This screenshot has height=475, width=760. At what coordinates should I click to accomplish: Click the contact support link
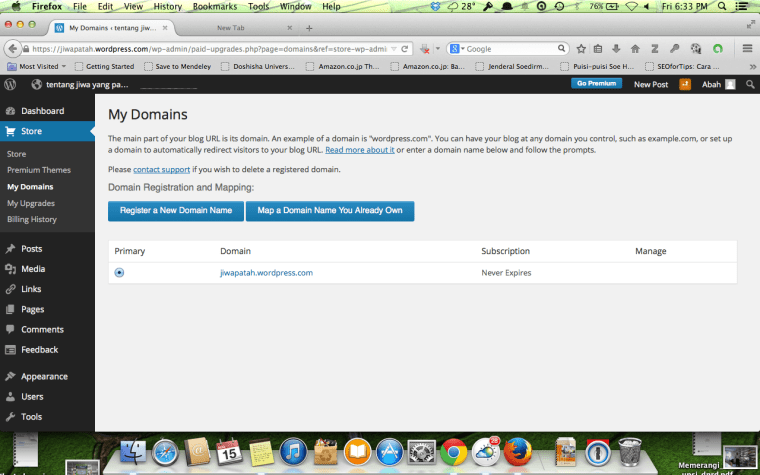(160, 170)
